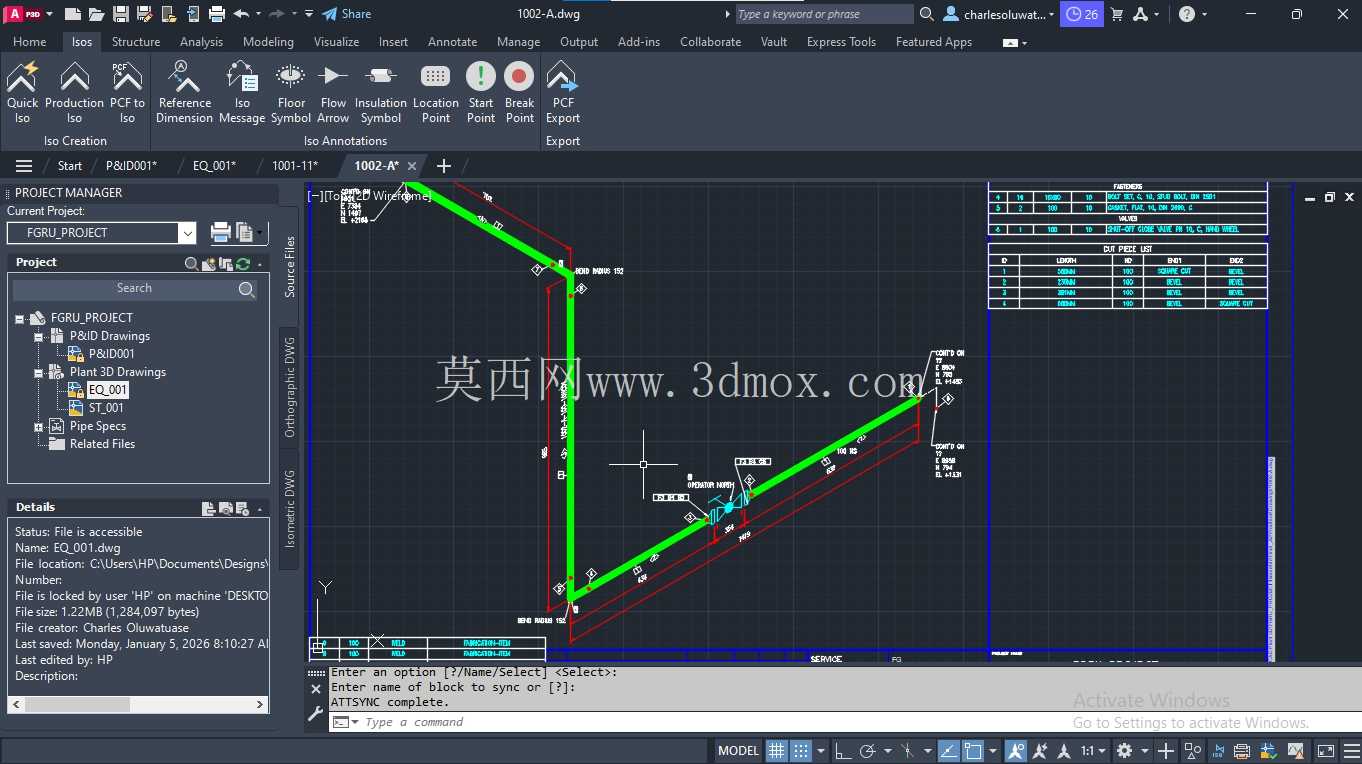This screenshot has width=1362, height=764.
Task: Add a Location Point
Action: (436, 92)
